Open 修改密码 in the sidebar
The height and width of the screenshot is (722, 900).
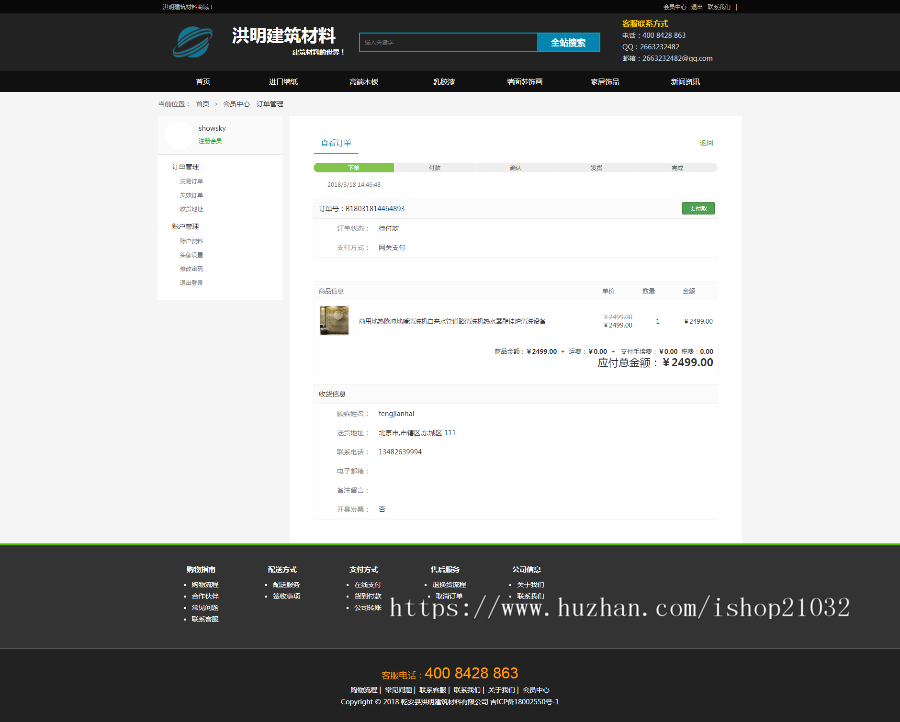[x=191, y=269]
